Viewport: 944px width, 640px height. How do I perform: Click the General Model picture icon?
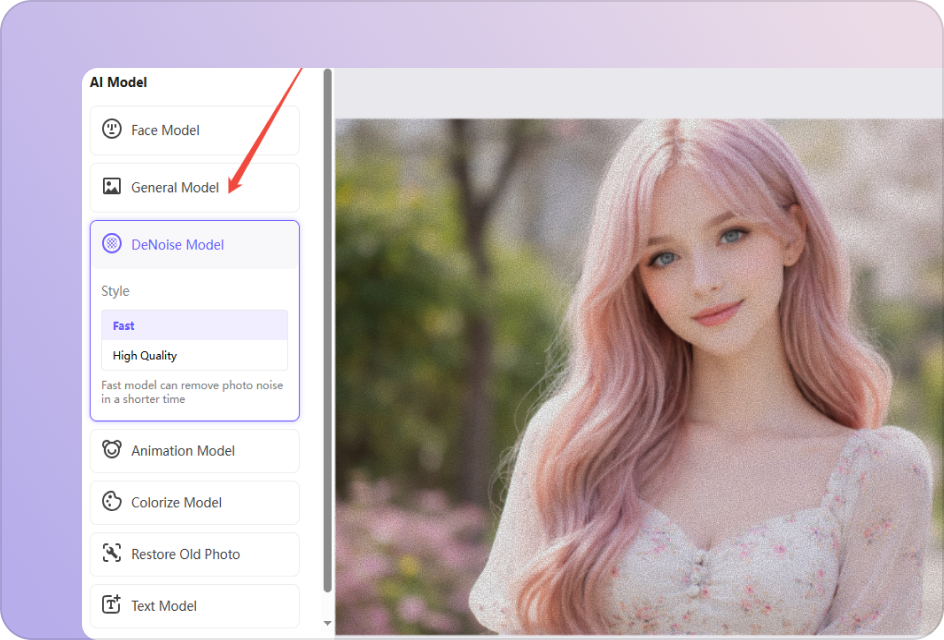click(x=114, y=186)
